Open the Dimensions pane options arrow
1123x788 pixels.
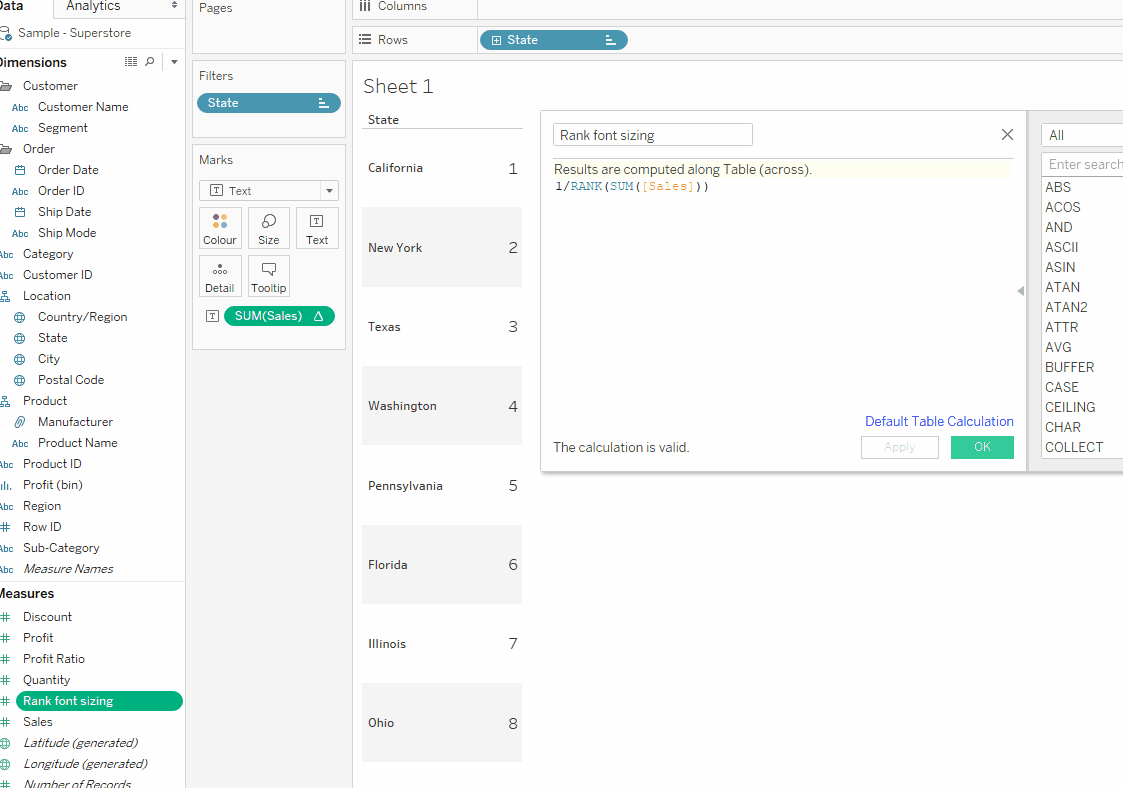[173, 62]
